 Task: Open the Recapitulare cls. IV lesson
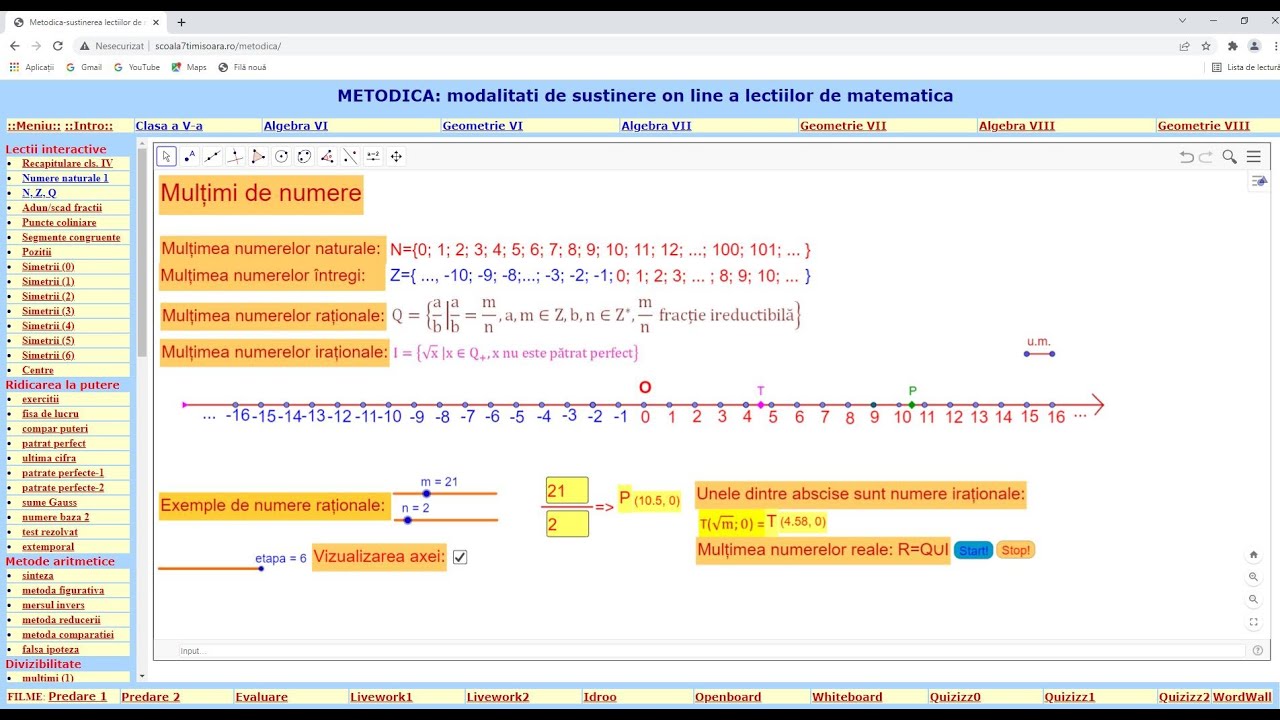click(67, 163)
